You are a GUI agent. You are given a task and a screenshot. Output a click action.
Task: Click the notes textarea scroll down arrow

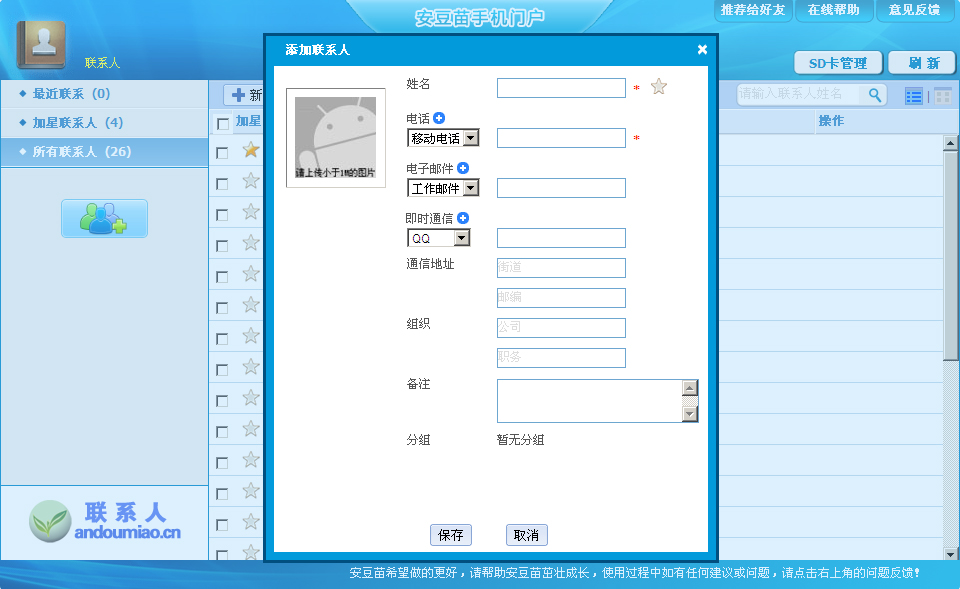690,415
